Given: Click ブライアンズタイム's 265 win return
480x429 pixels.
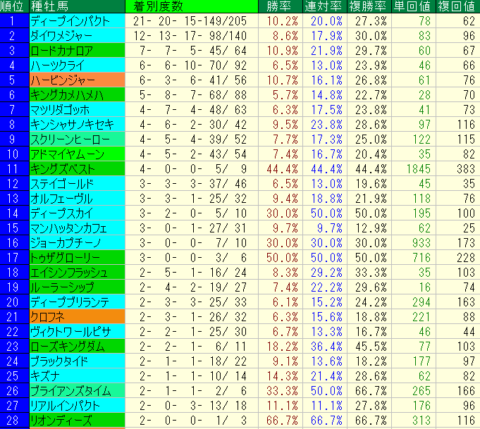Looking at the screenshot, I should tap(422, 391).
